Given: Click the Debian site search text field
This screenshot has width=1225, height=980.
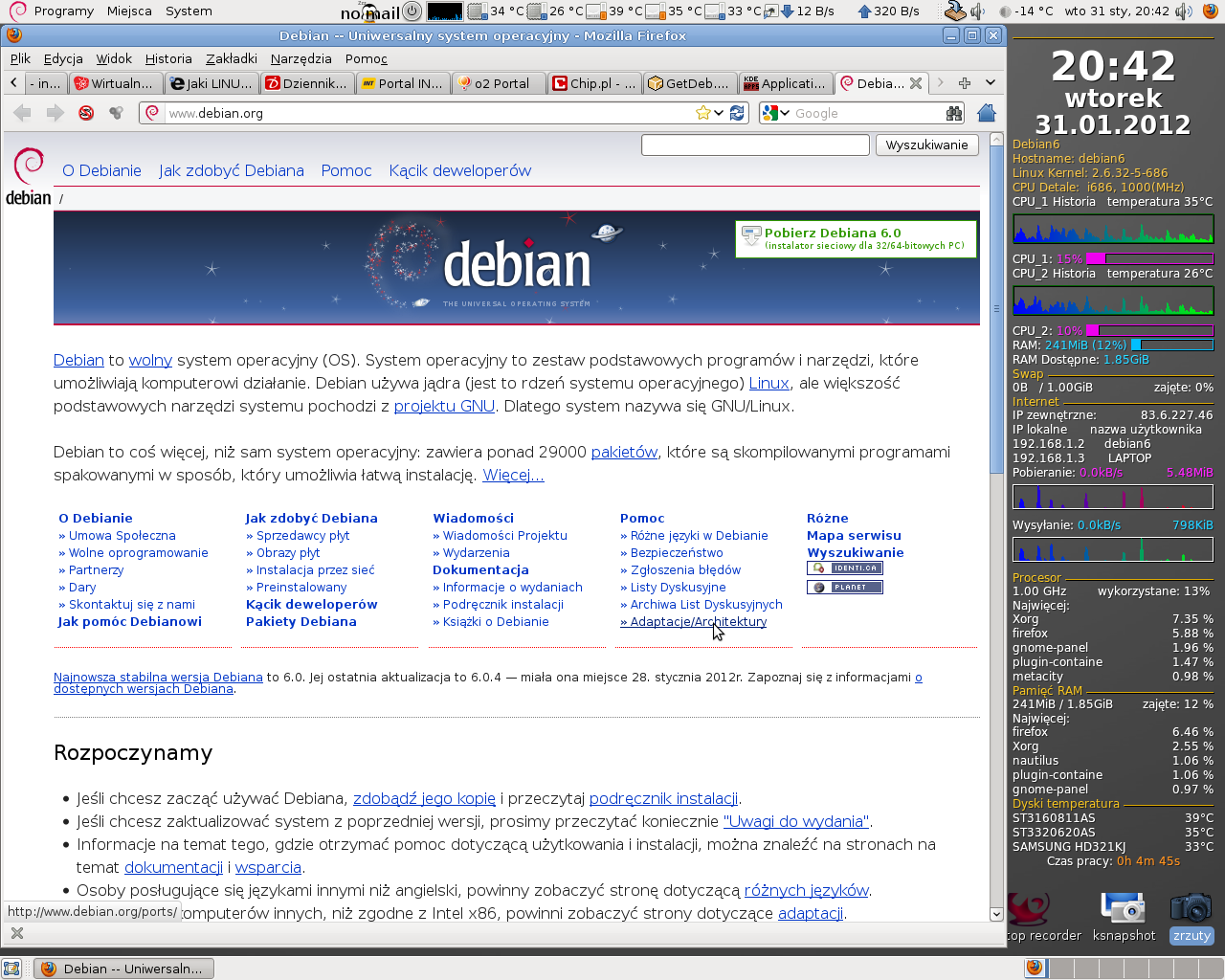Looking at the screenshot, I should pos(755,145).
